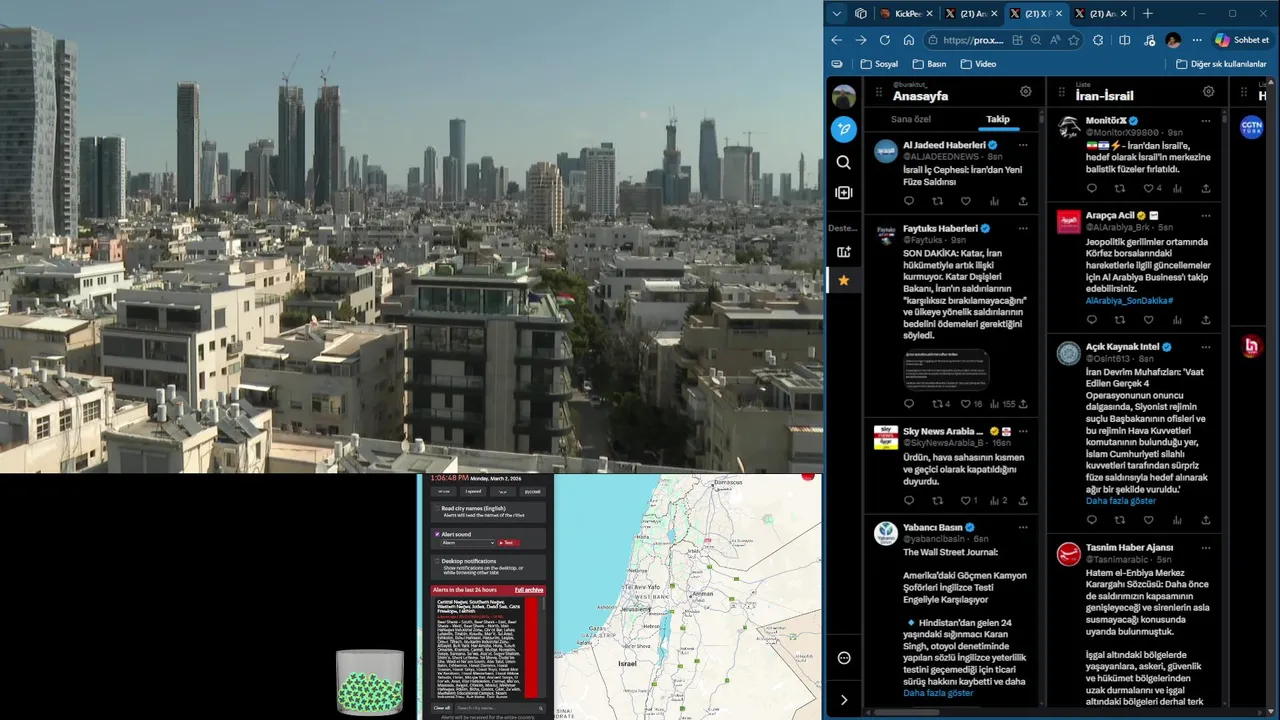The width and height of the screenshot is (1280, 720).
Task: Open the Full archive link
Action: click(529, 590)
